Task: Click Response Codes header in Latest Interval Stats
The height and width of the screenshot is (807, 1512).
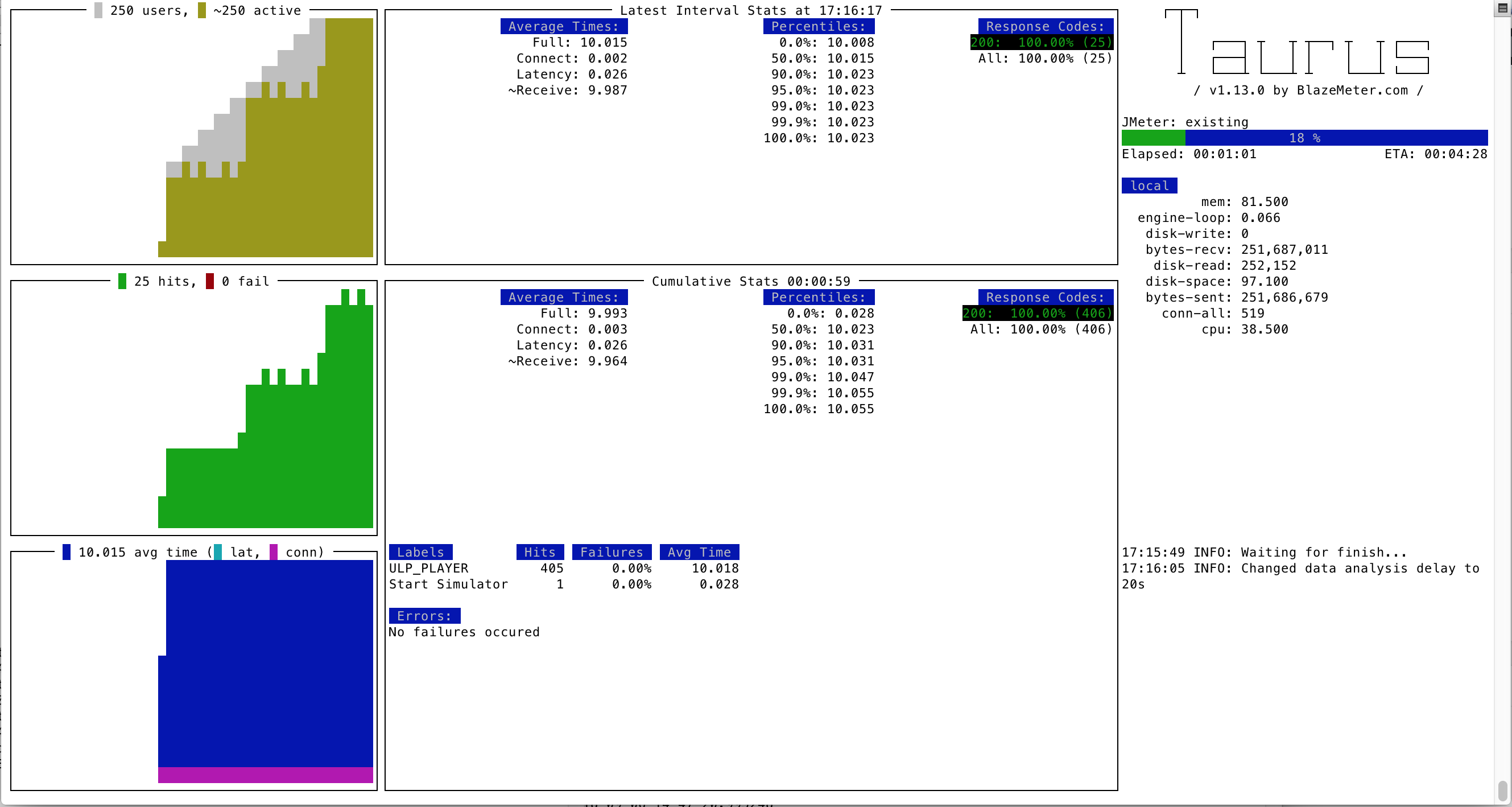Action: [1046, 26]
